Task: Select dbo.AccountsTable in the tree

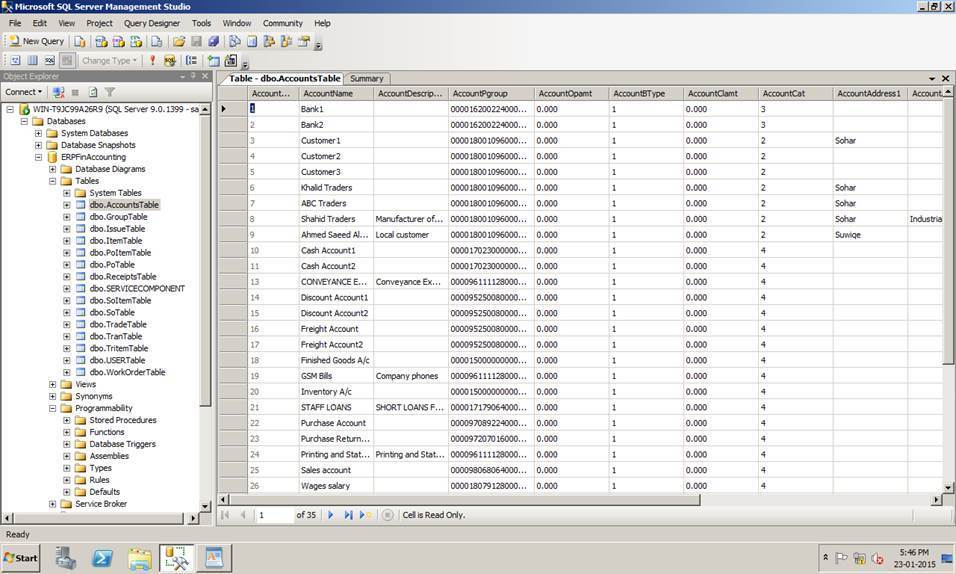Action: (124, 205)
